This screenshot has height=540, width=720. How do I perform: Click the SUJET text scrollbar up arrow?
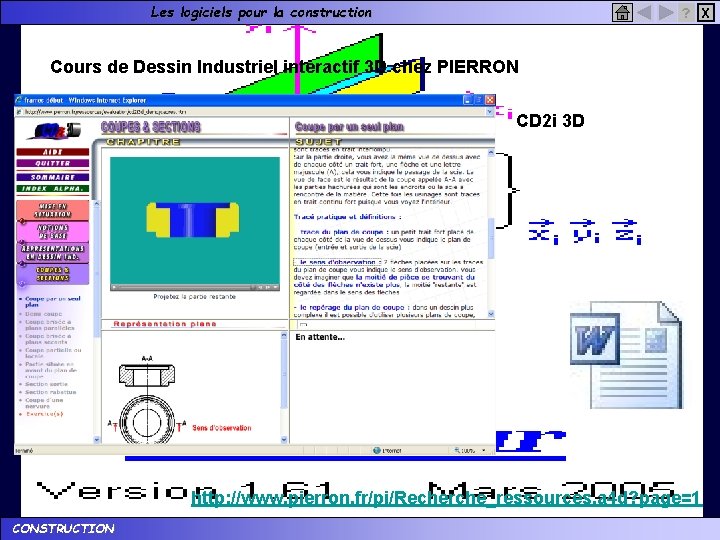[x=491, y=152]
